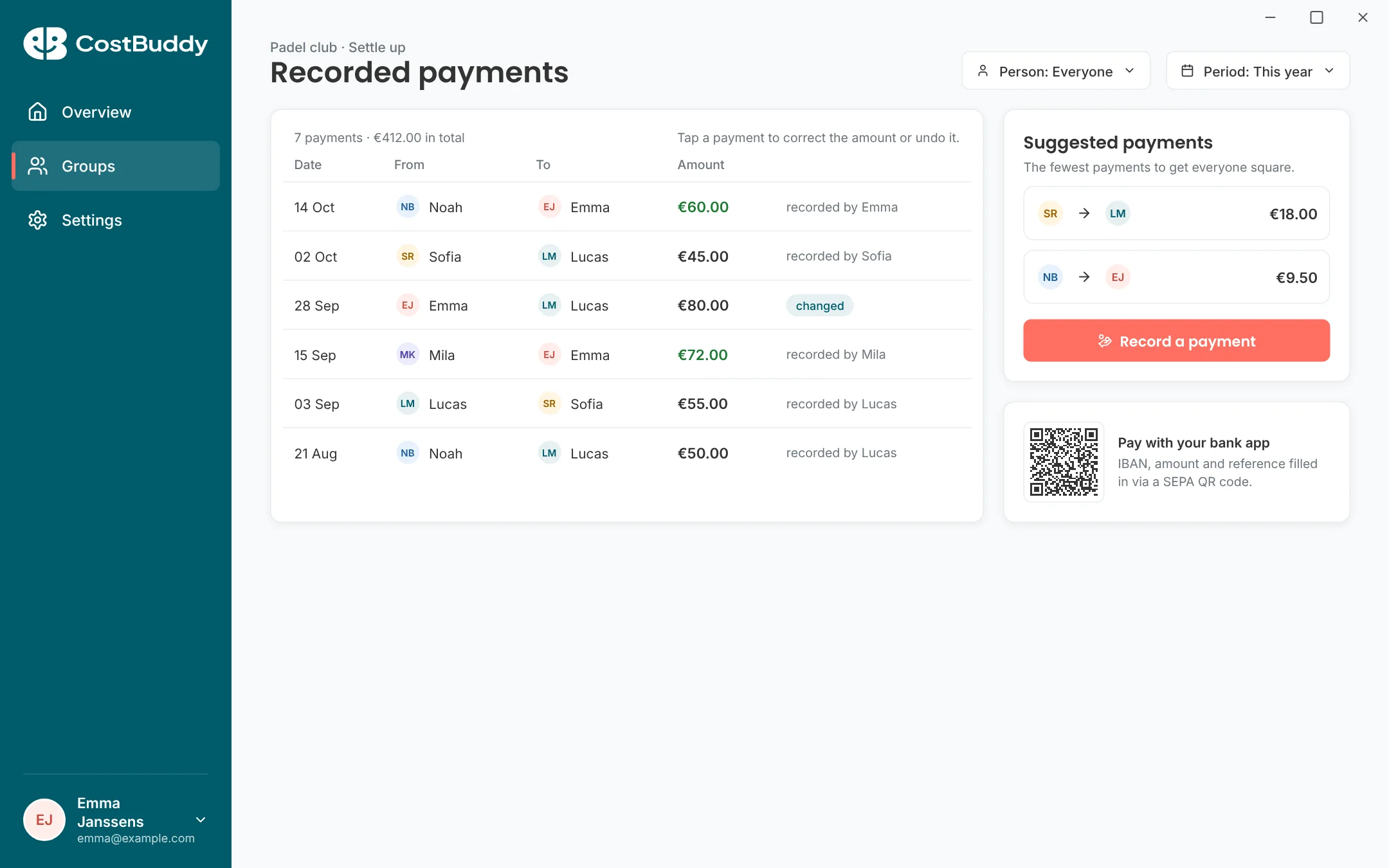1389x868 pixels.
Task: Select the Groups people icon
Action: pyautogui.click(x=38, y=166)
